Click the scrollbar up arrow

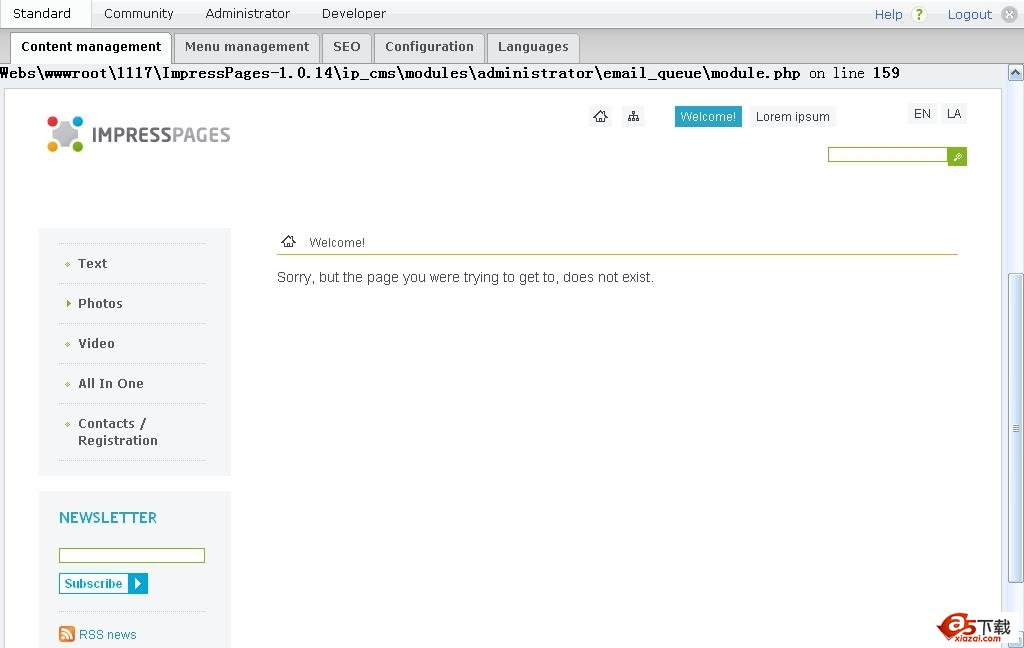(1016, 73)
